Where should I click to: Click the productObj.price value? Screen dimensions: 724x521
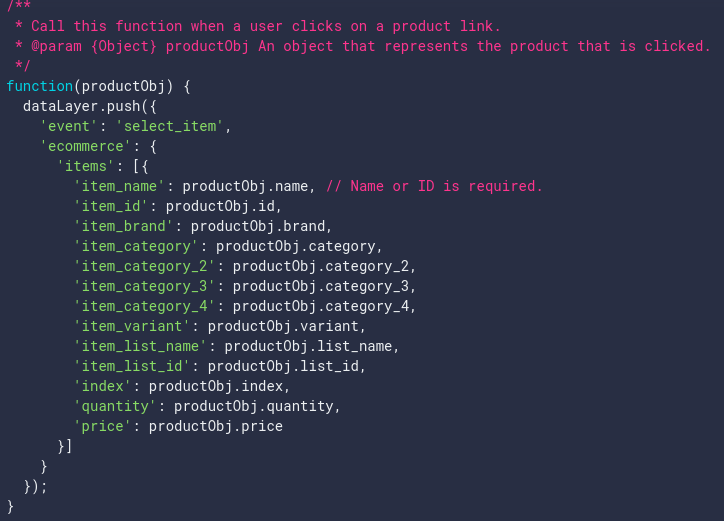coord(215,426)
